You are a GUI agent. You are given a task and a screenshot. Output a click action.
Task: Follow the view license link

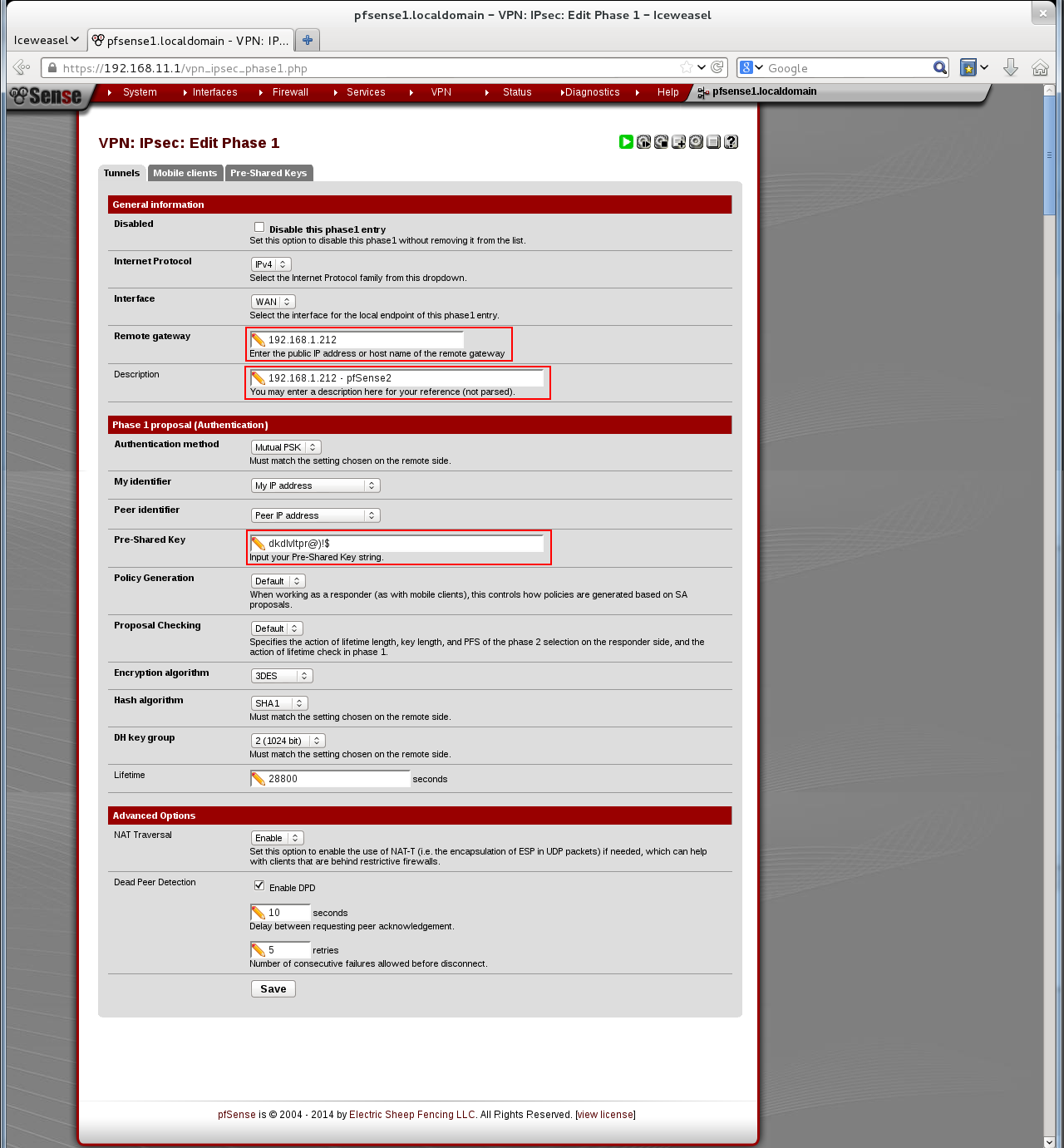click(605, 1115)
